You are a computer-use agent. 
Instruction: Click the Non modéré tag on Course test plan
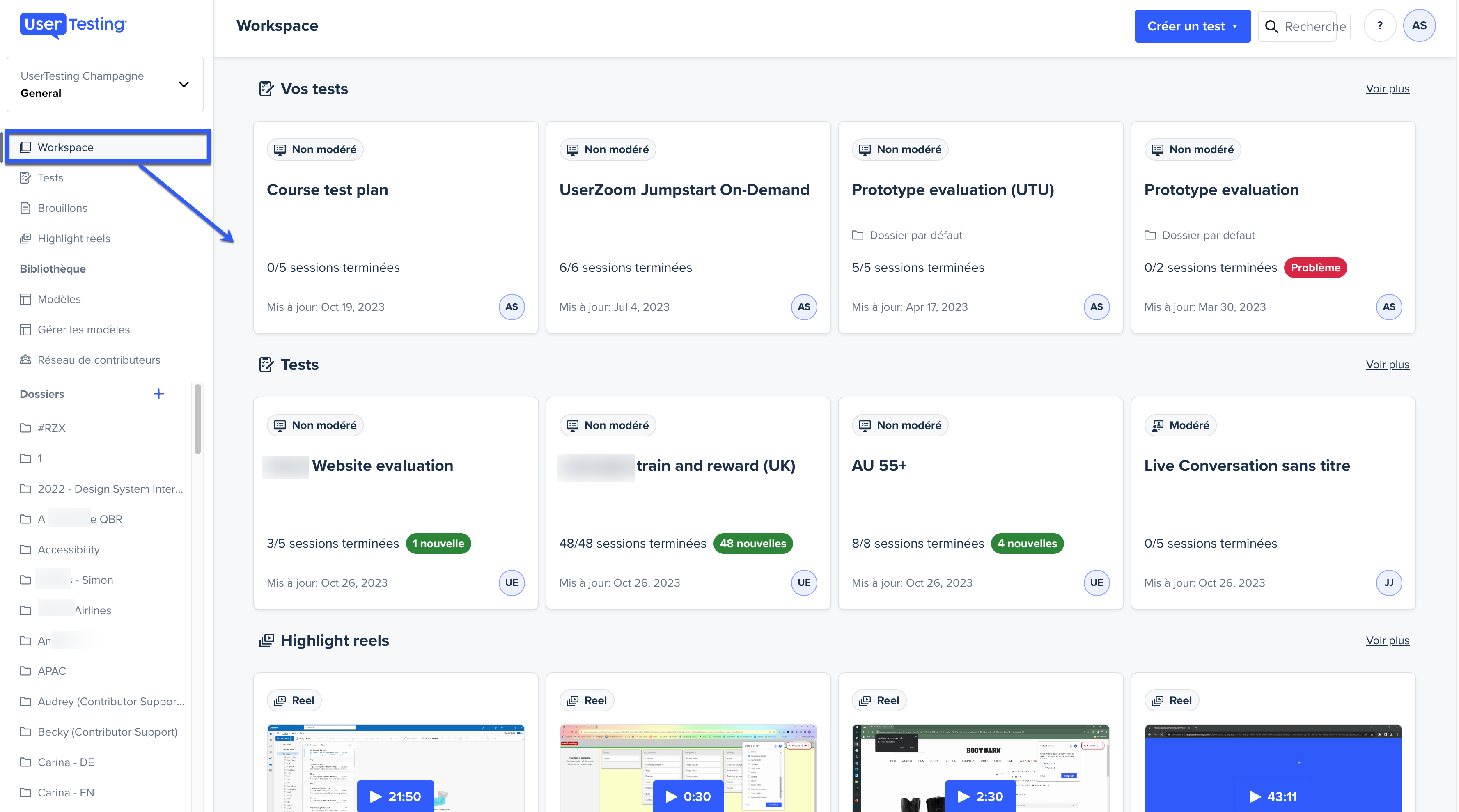tap(315, 149)
